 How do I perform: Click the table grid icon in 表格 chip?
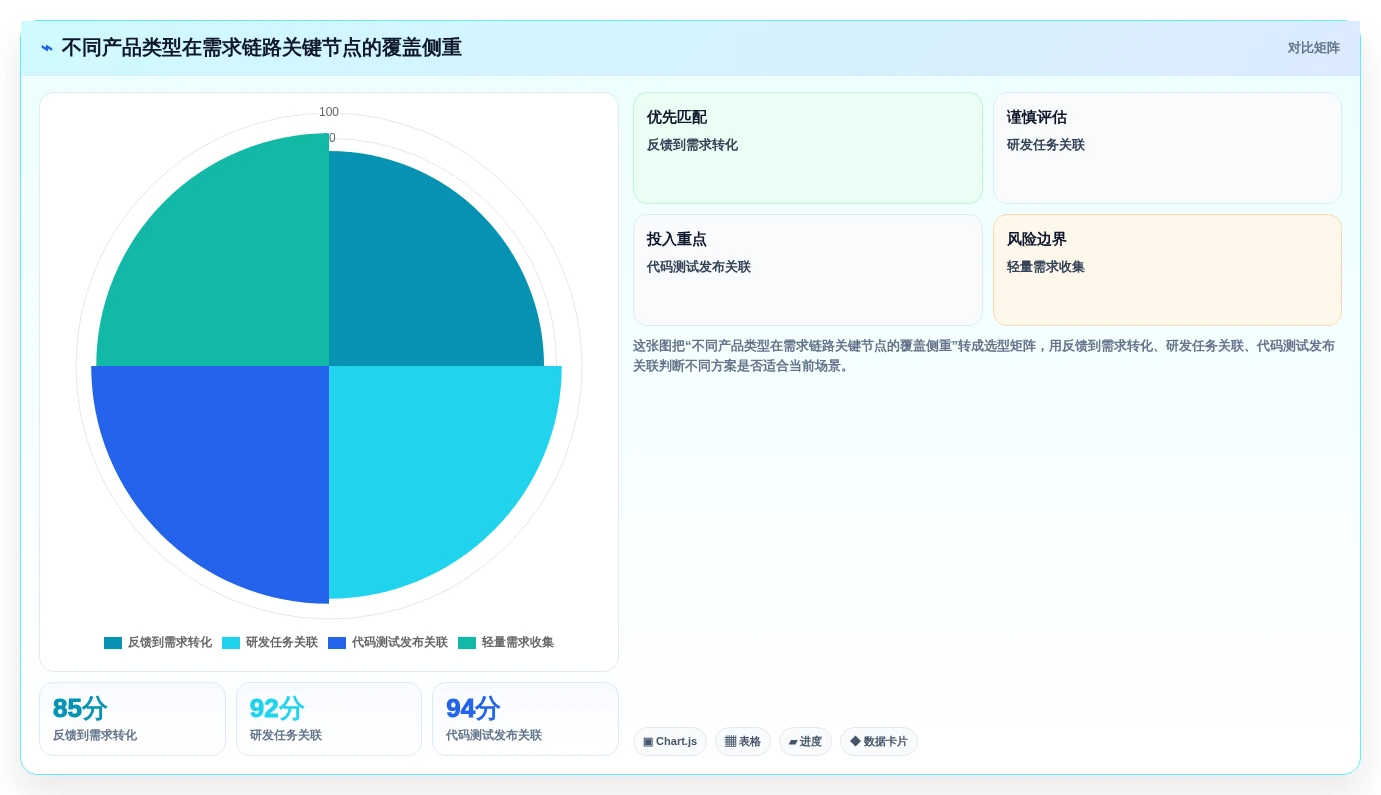pos(730,742)
